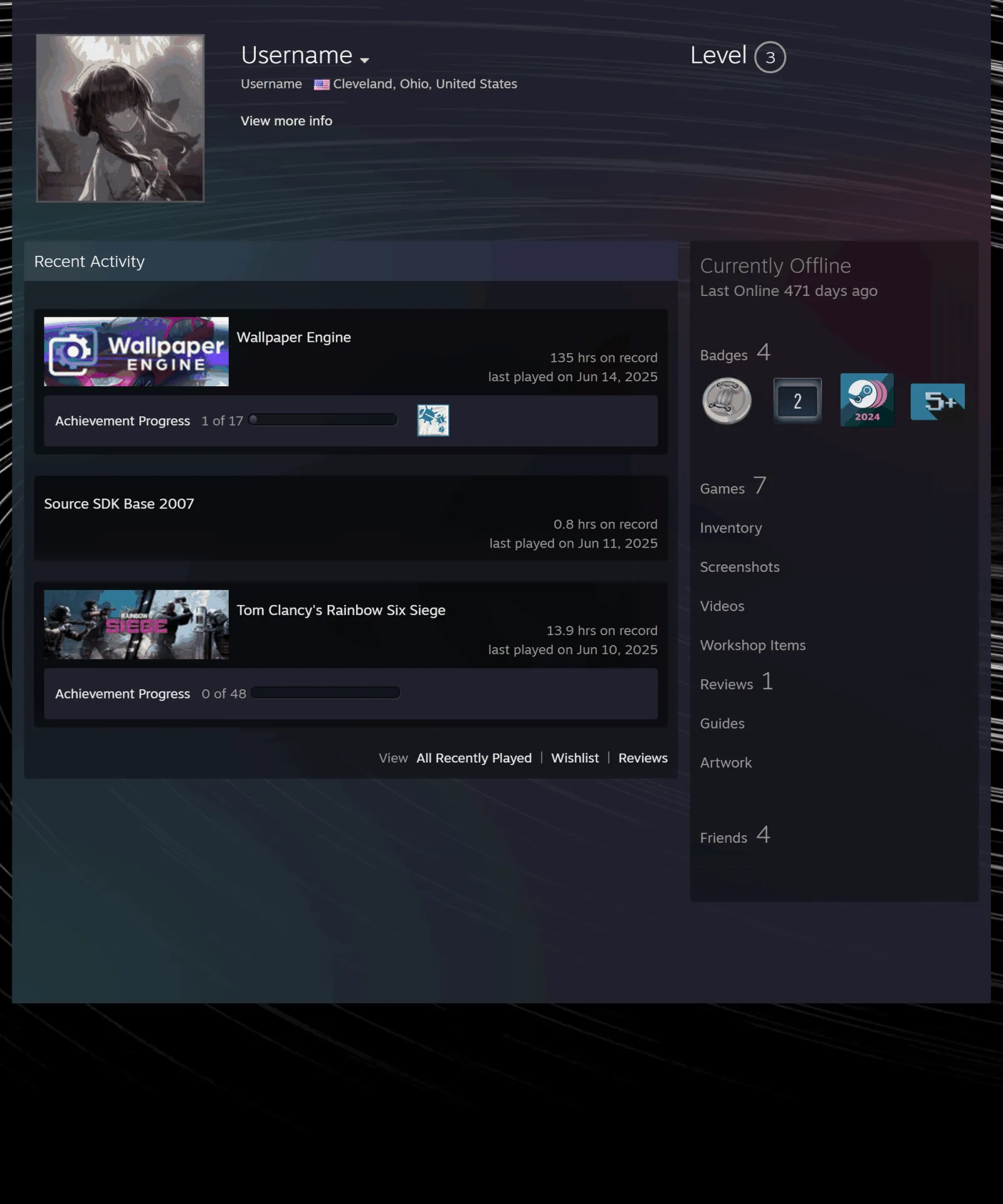
Task: Click the Community Ambassador coin badge
Action: click(727, 401)
